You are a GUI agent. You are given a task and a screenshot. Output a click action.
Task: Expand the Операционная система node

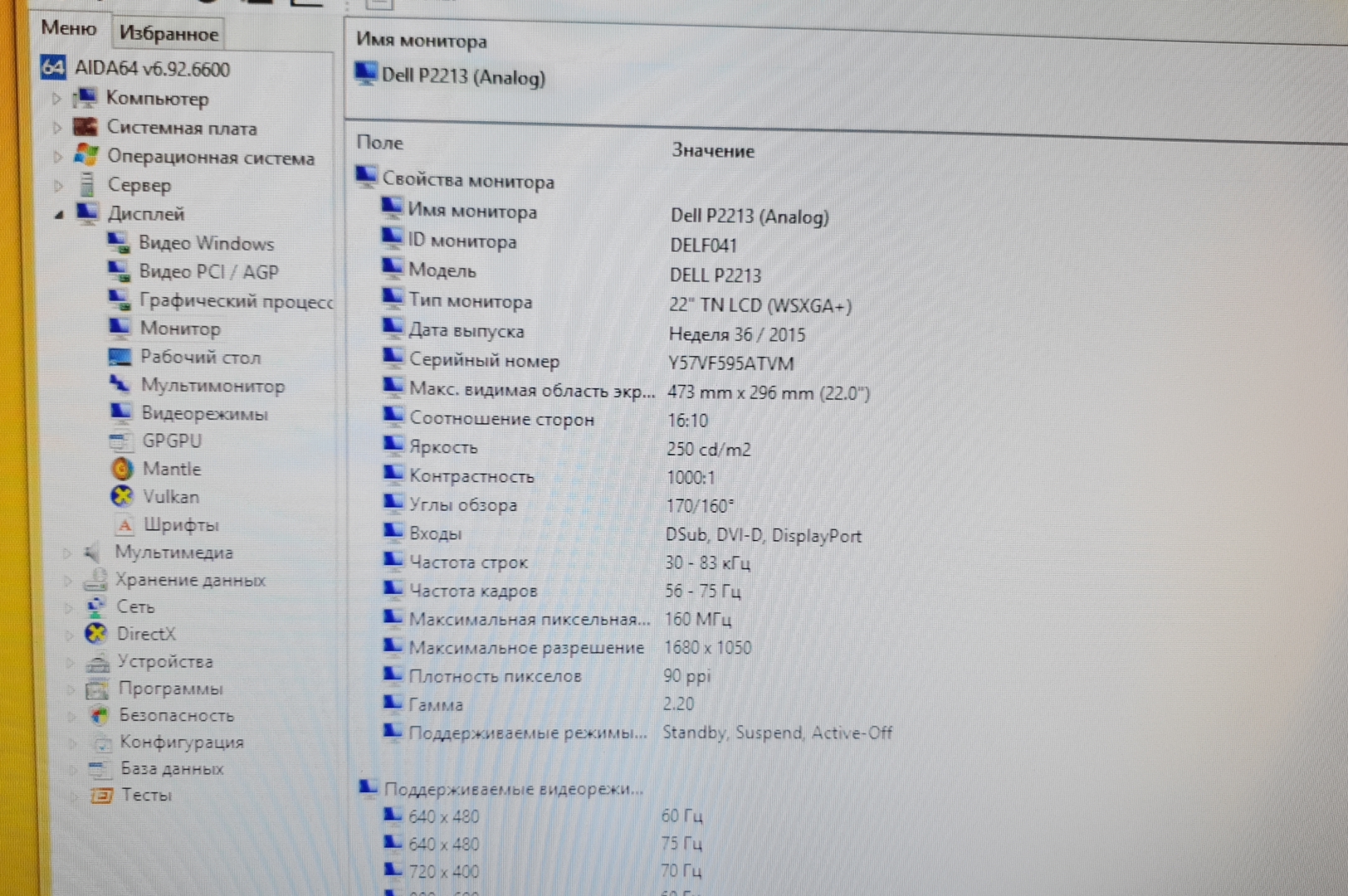57,156
